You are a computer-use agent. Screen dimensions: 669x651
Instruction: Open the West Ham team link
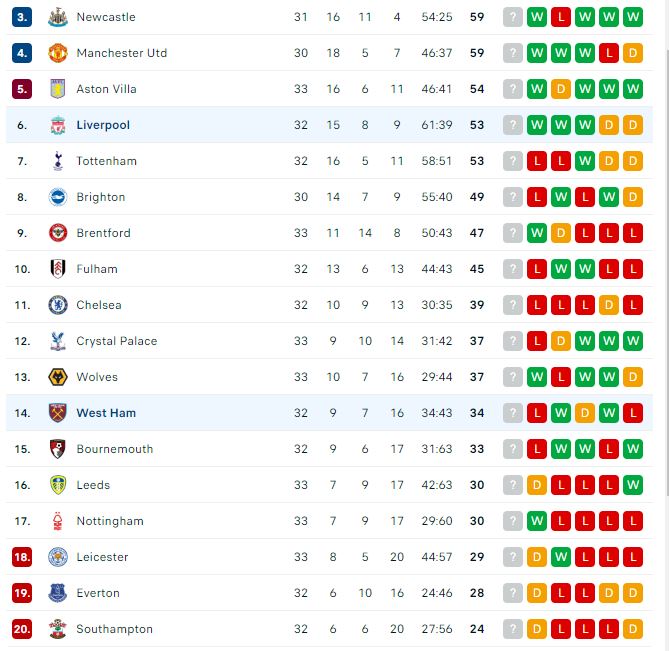tap(106, 413)
